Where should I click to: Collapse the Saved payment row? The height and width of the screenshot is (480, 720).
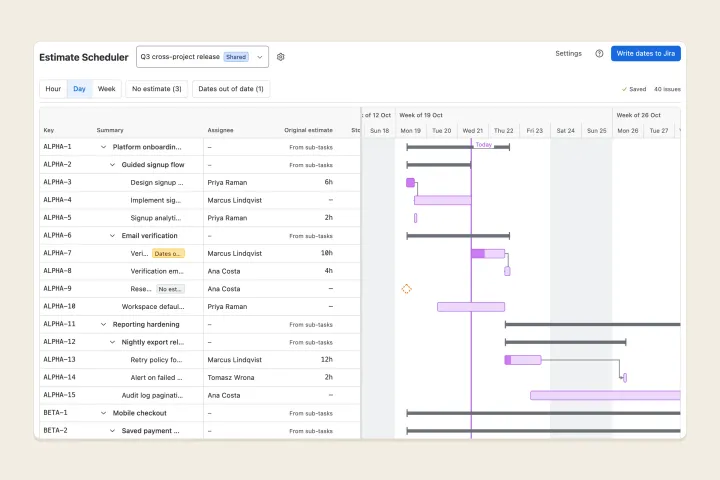[112, 431]
